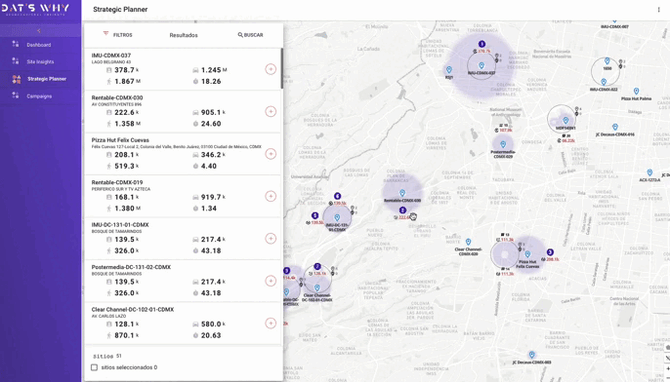Click the 919.7 k value
The width and height of the screenshot is (670, 382).
[x=213, y=197]
